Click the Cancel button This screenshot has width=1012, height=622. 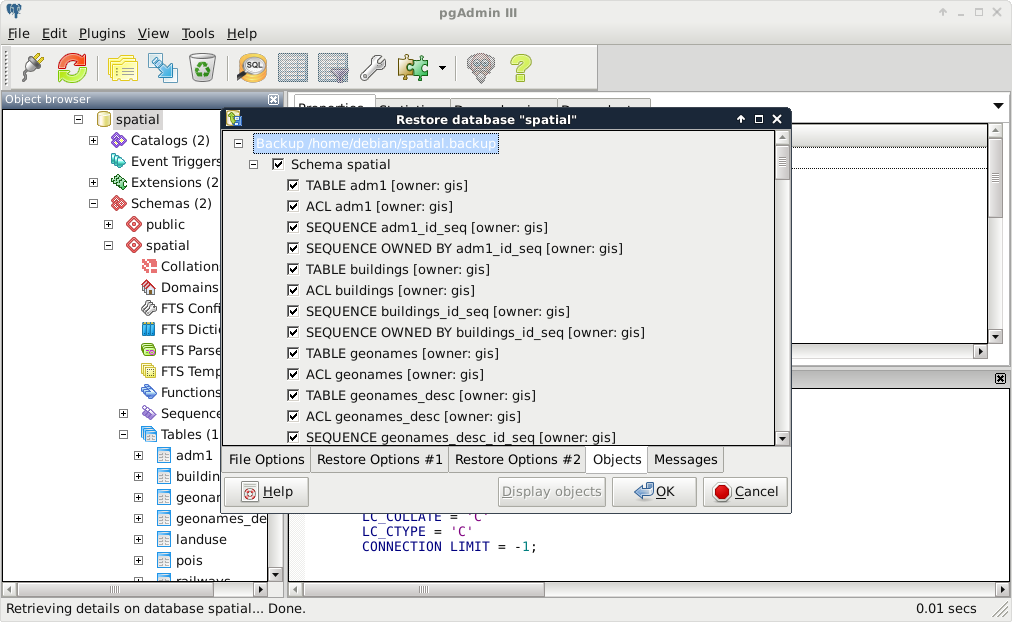coord(745,491)
